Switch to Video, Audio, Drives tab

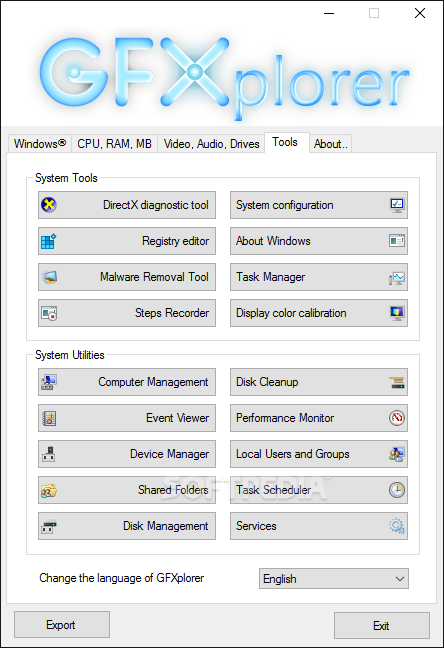[211, 144]
